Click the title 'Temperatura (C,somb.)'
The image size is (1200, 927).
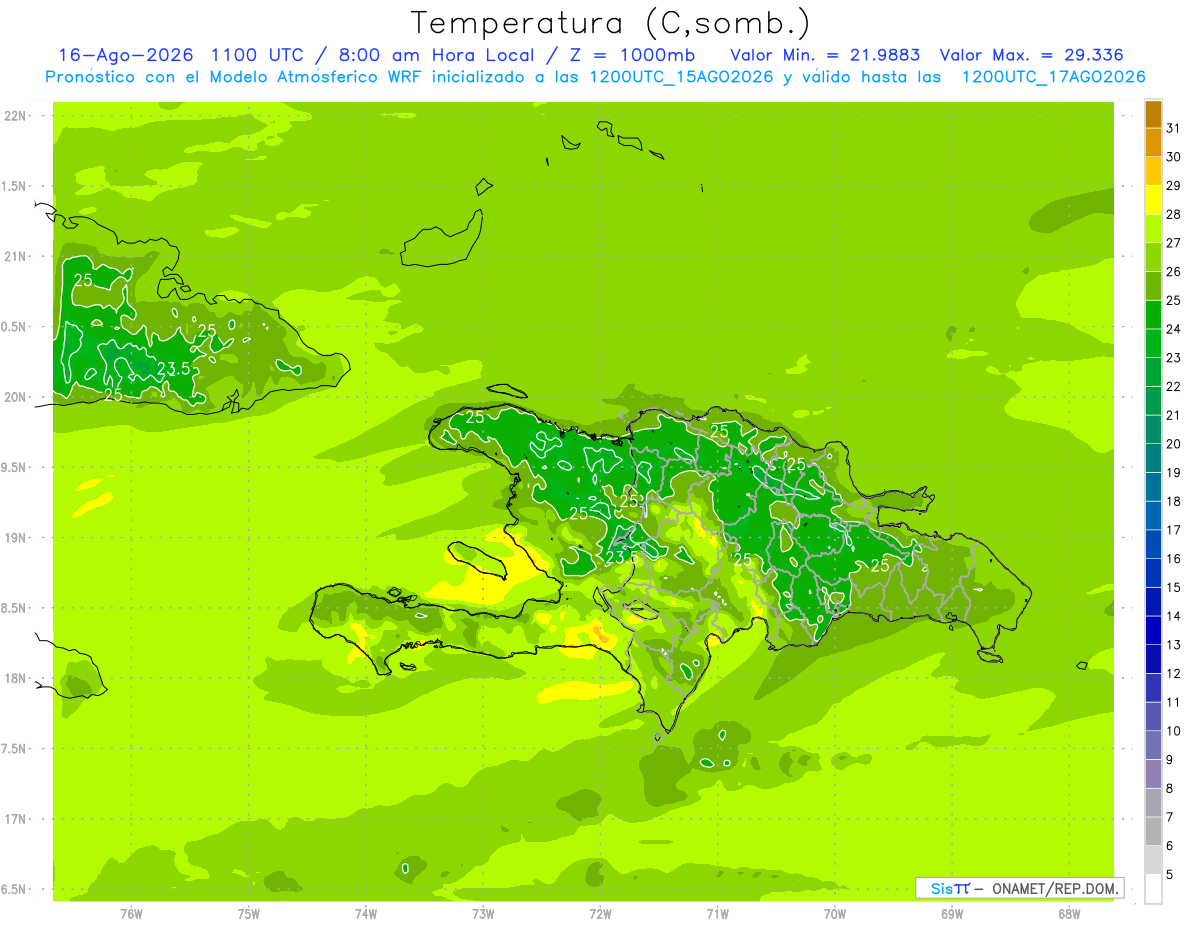(x=610, y=23)
